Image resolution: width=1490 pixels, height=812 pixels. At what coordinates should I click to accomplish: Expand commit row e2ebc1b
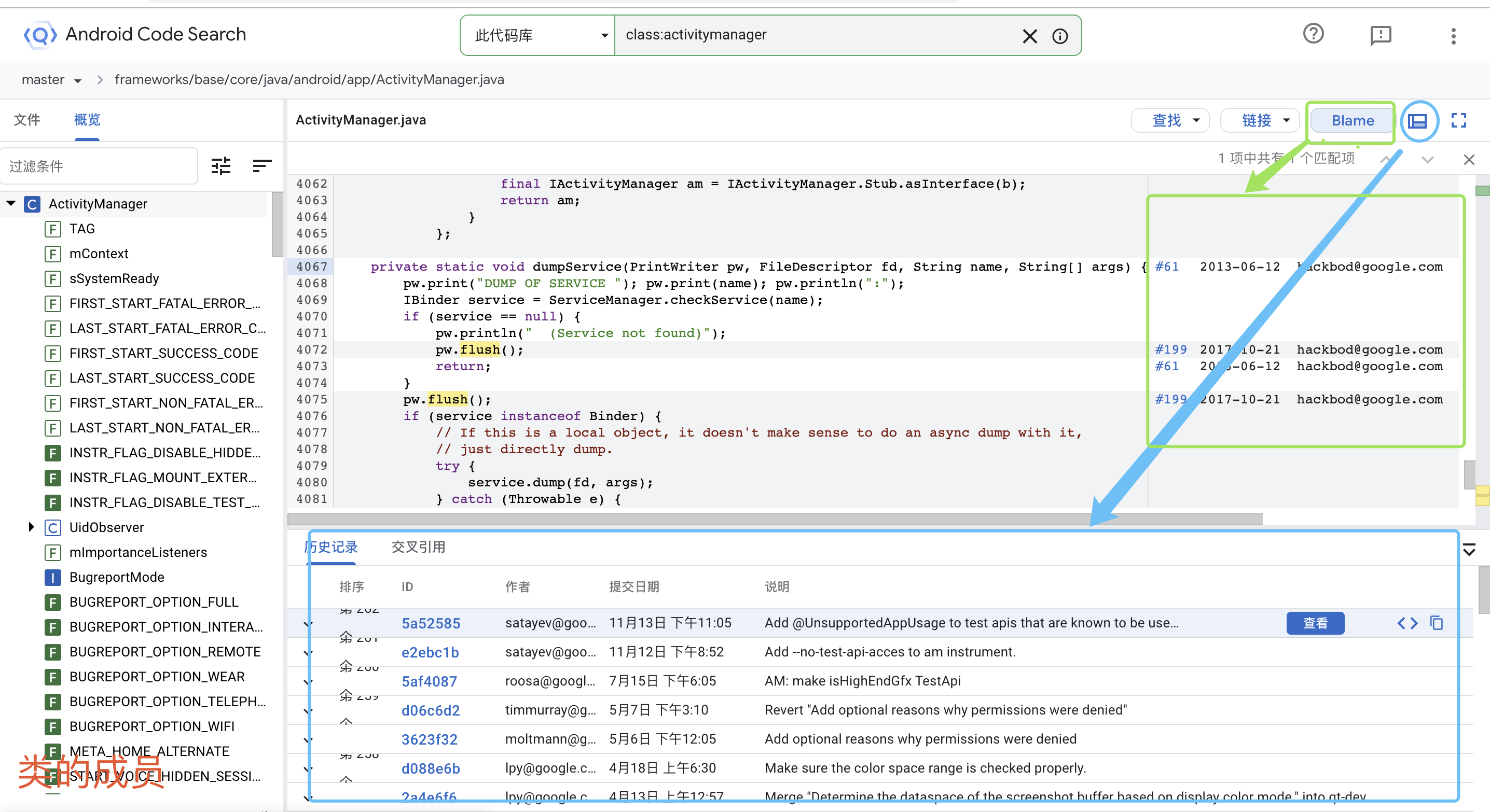[308, 652]
